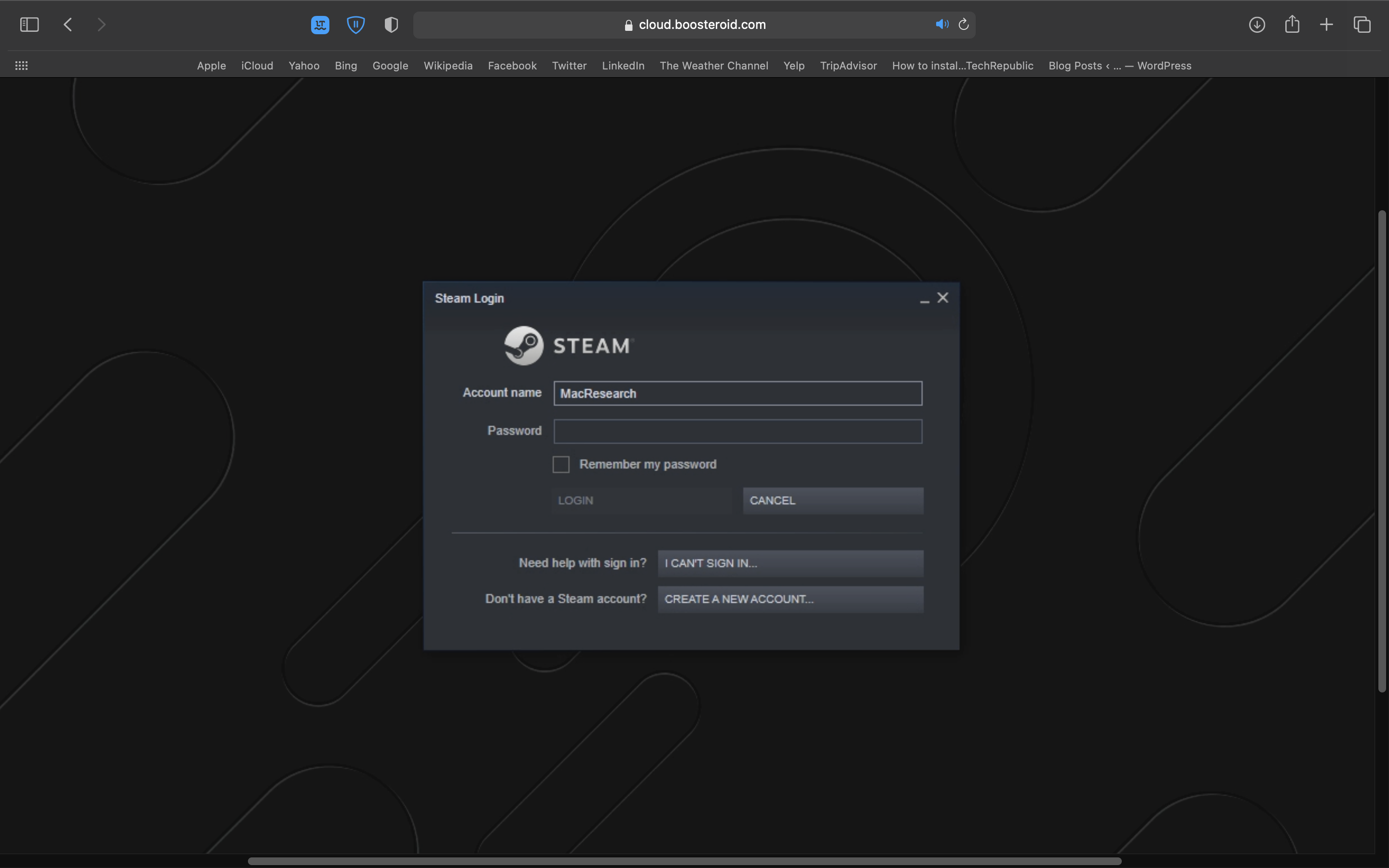The width and height of the screenshot is (1389, 868).
Task: Mute the tab audio speaker icon
Action: coord(942,24)
